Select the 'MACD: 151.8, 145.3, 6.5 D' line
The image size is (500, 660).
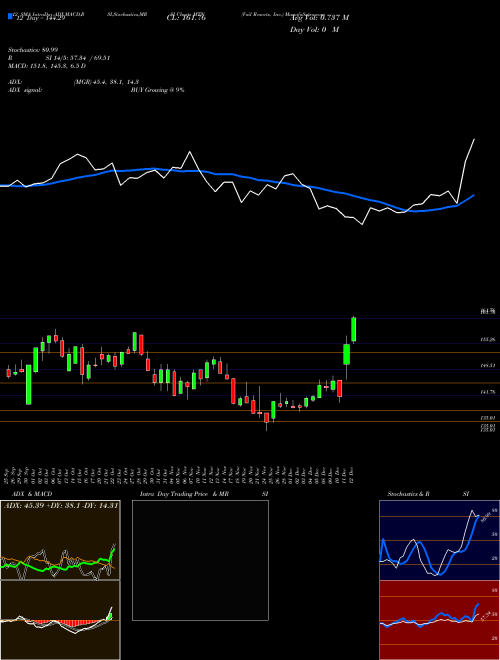[x=47, y=66]
